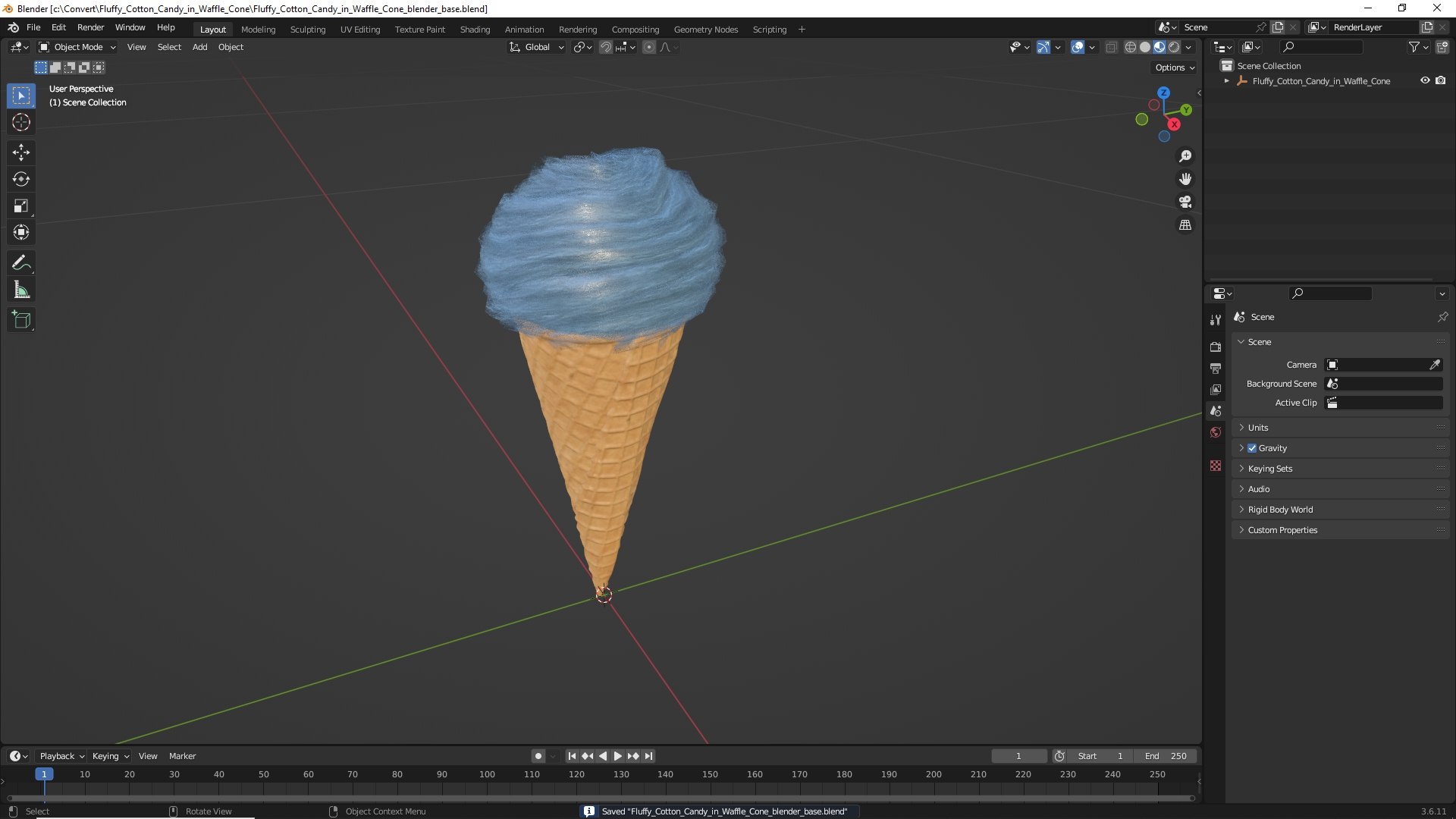The height and width of the screenshot is (819, 1456).
Task: Toggle proportional editing
Action: point(649,47)
